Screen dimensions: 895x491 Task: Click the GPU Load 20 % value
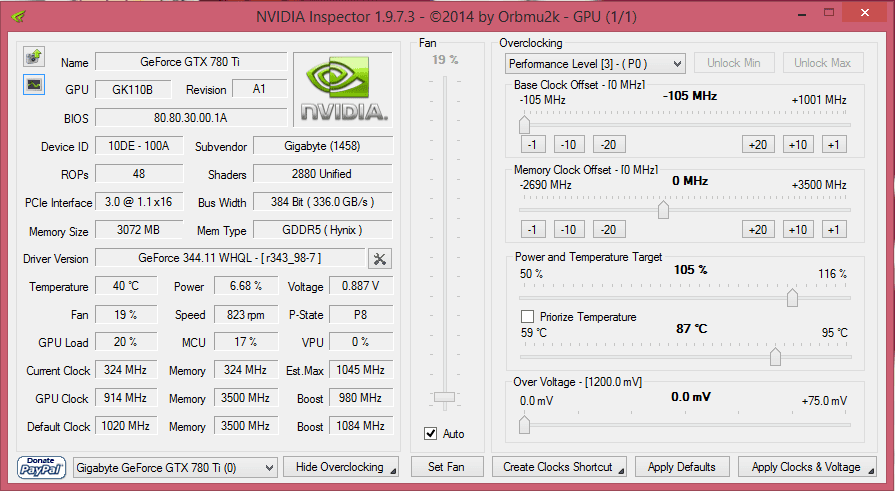pos(126,342)
